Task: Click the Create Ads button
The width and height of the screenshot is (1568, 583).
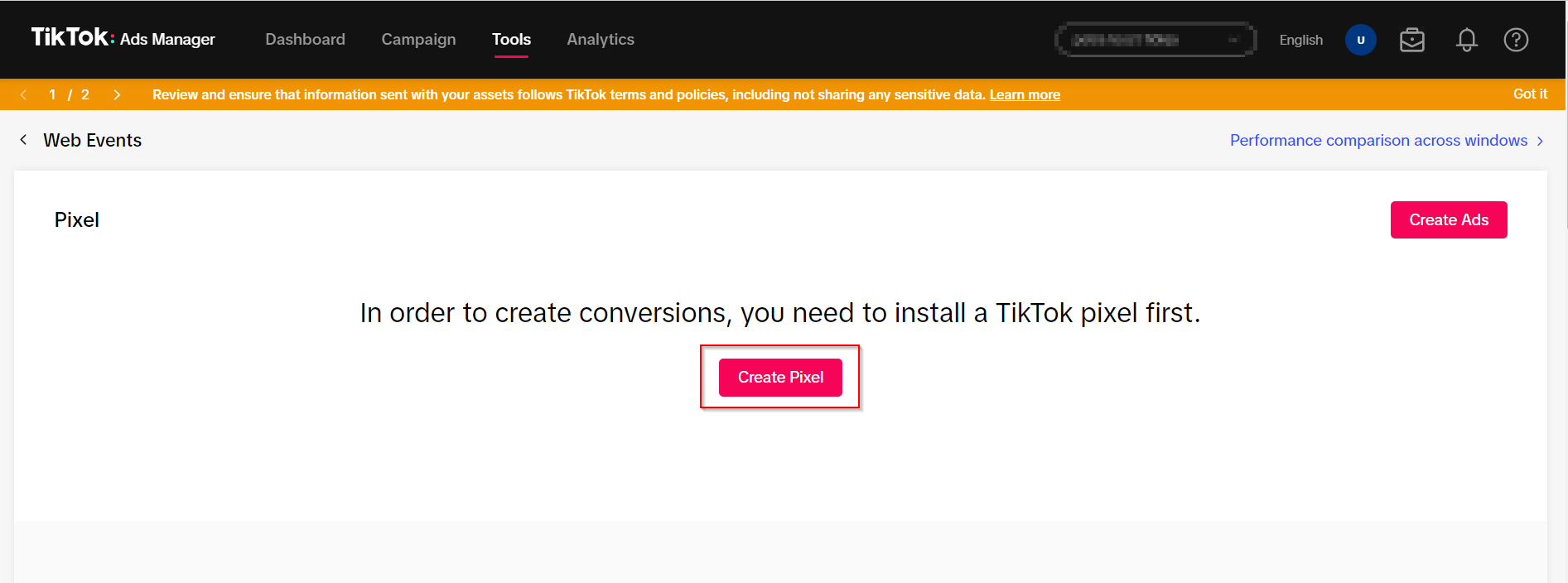Action: click(1449, 219)
